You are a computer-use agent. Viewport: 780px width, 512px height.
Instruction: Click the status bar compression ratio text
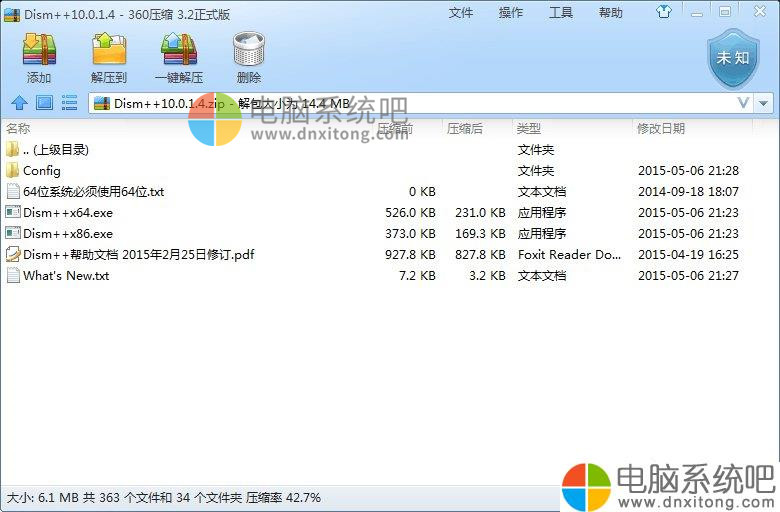tap(284, 498)
